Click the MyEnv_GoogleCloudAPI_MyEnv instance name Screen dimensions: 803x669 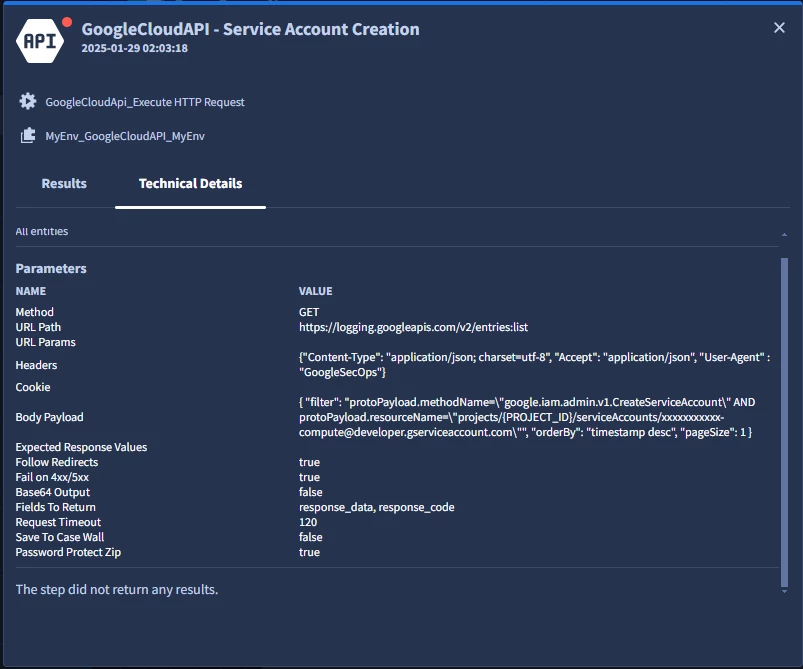(125, 136)
